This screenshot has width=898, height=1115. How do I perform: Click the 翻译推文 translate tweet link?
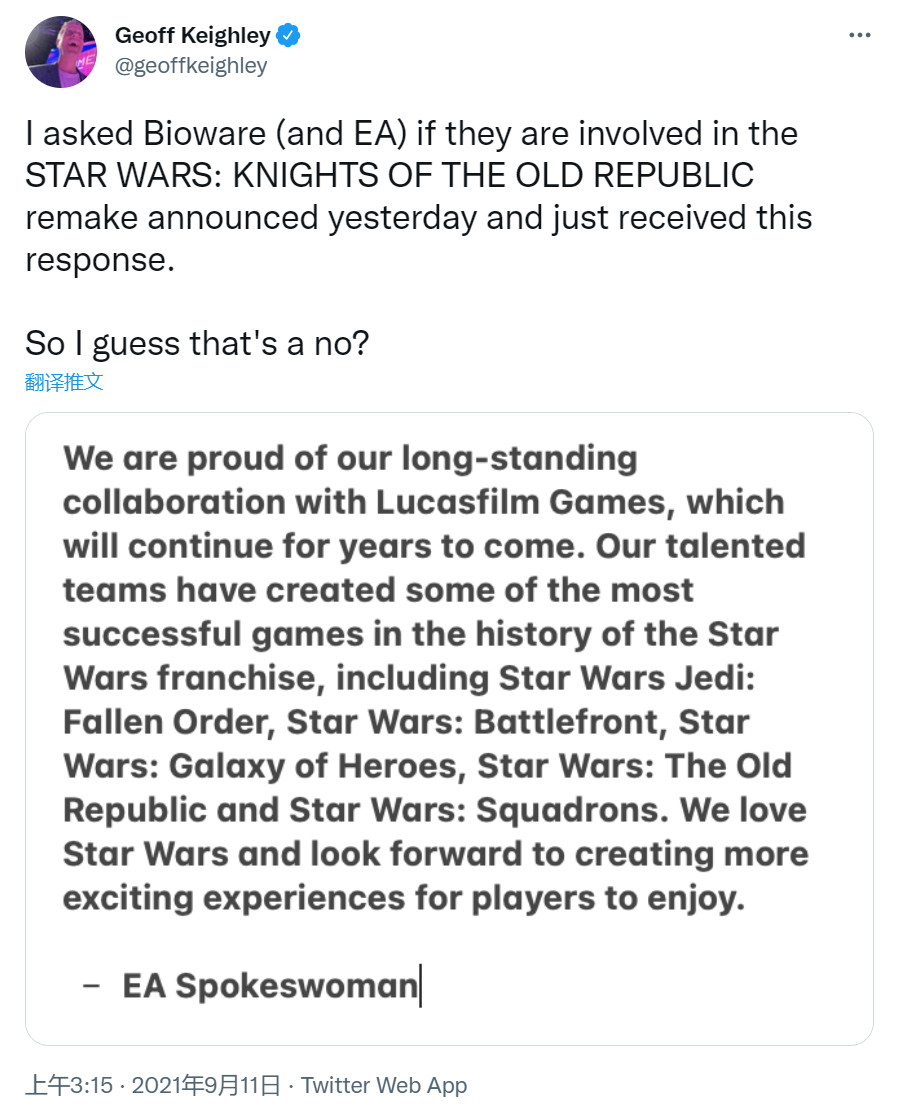(x=64, y=382)
